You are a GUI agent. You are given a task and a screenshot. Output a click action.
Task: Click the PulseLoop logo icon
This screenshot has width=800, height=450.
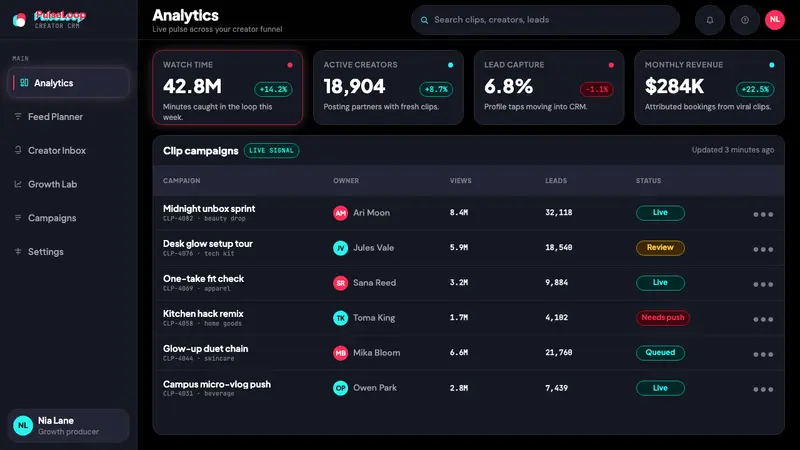click(x=19, y=20)
